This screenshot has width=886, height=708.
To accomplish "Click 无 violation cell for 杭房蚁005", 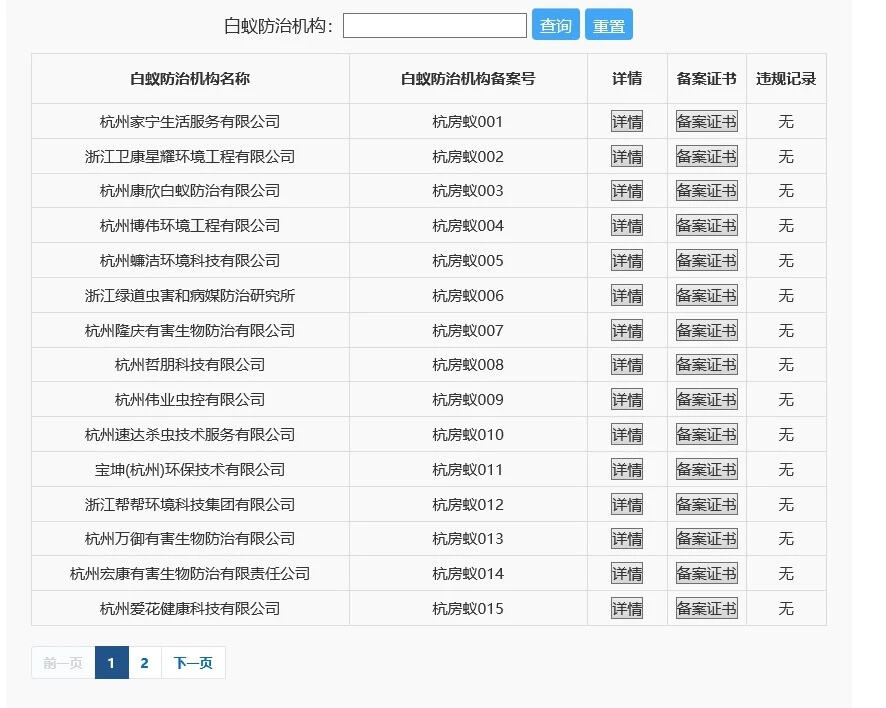I will click(786, 260).
